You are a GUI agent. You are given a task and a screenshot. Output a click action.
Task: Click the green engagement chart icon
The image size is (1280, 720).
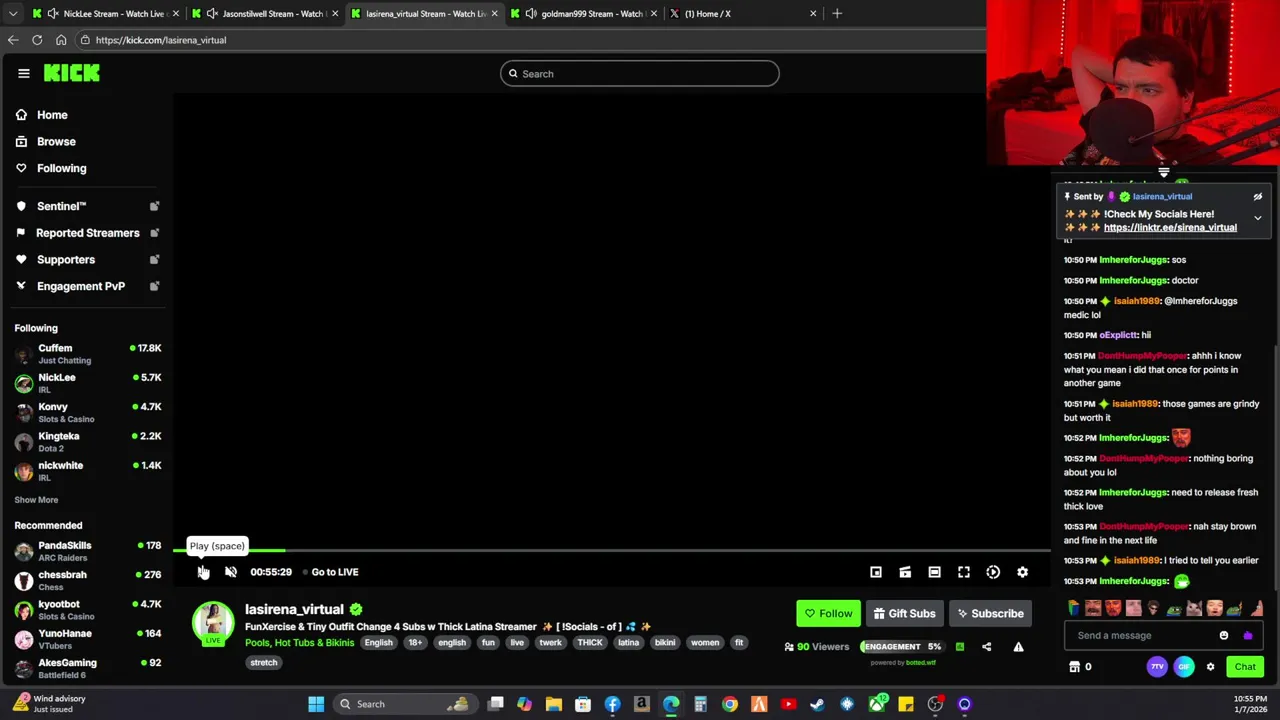click(x=960, y=647)
